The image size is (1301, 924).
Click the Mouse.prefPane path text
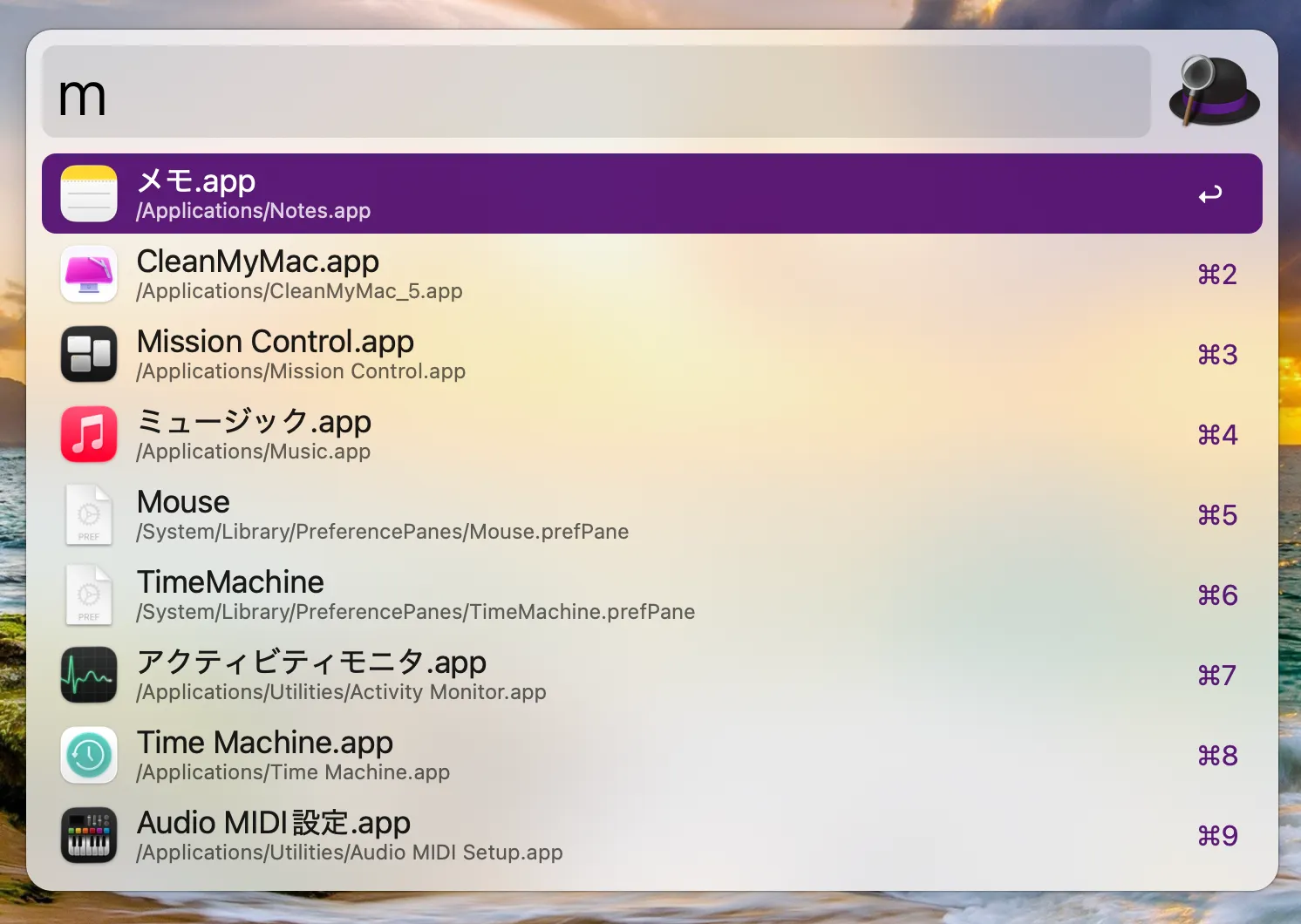(x=383, y=532)
